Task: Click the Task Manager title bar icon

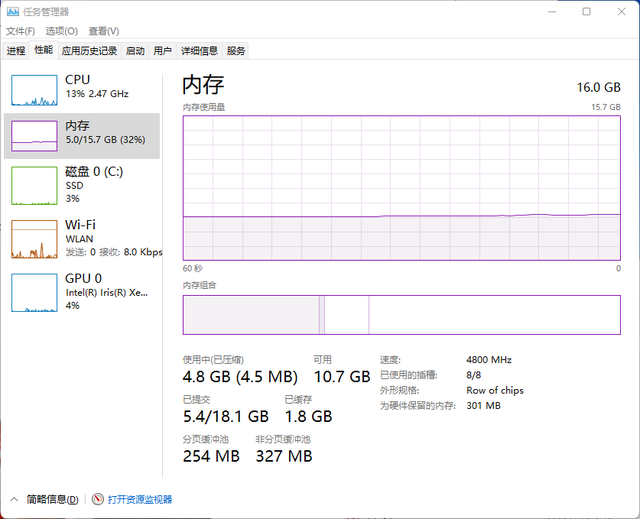Action: click(x=11, y=12)
